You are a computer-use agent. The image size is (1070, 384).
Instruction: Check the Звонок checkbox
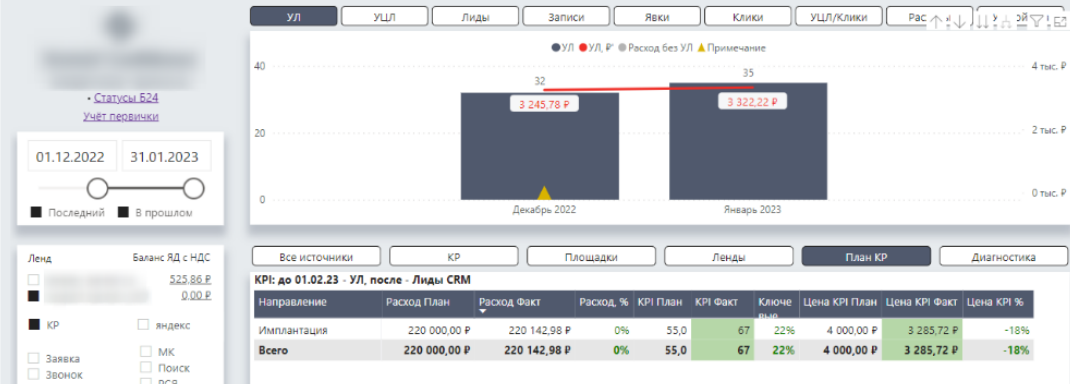33,374
